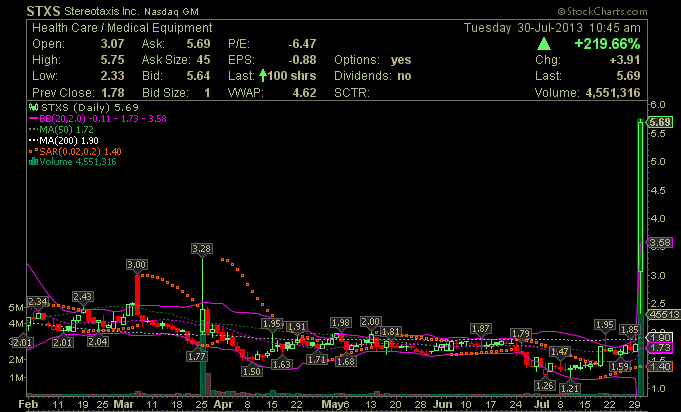Click the 1.21 low price label
Viewport: 681px width, 412px height.
click(x=570, y=388)
